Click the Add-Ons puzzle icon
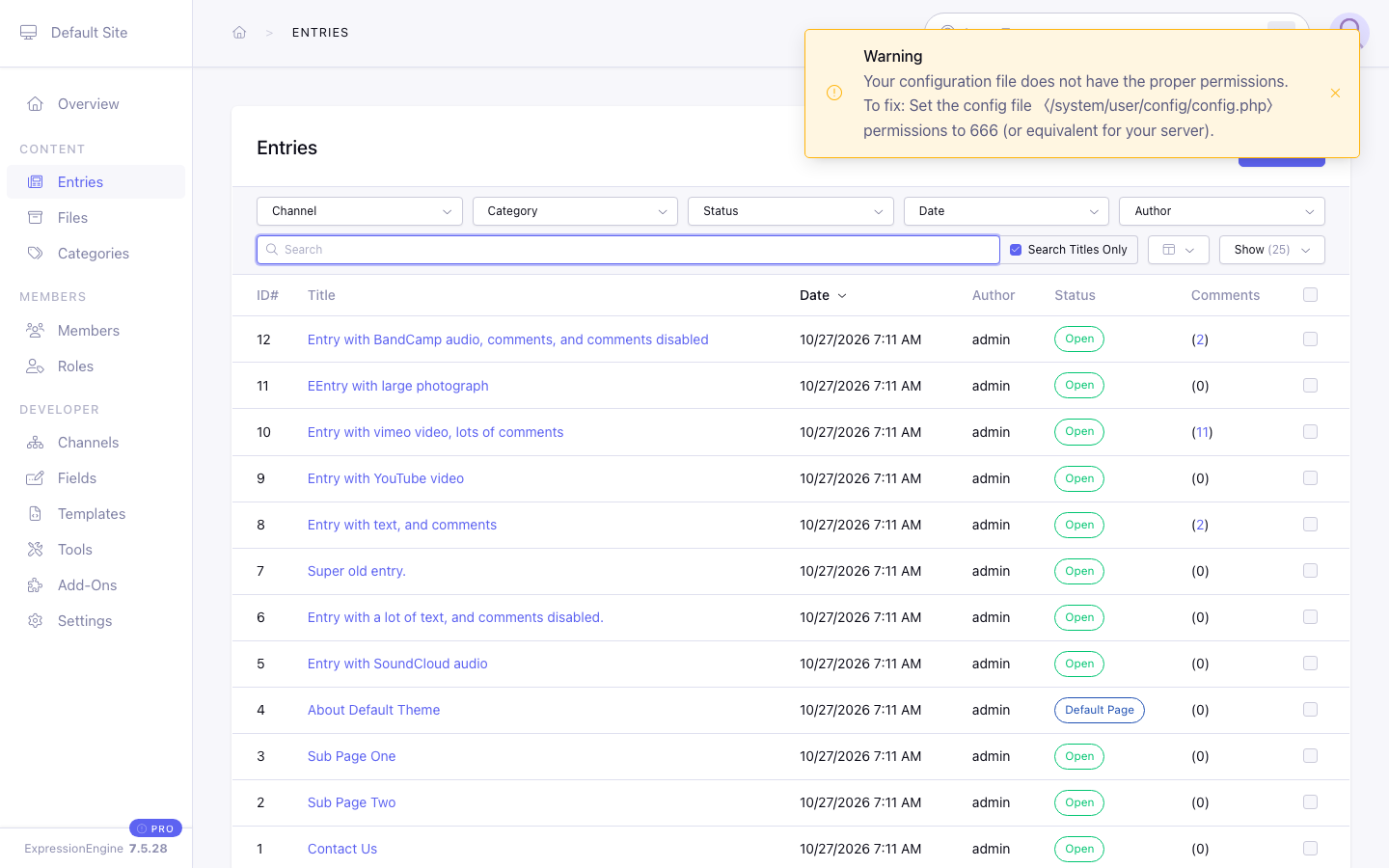 coord(36,585)
